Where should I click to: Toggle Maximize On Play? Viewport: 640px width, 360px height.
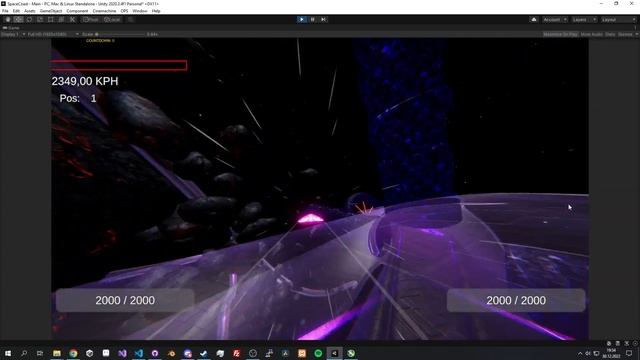click(x=560, y=34)
